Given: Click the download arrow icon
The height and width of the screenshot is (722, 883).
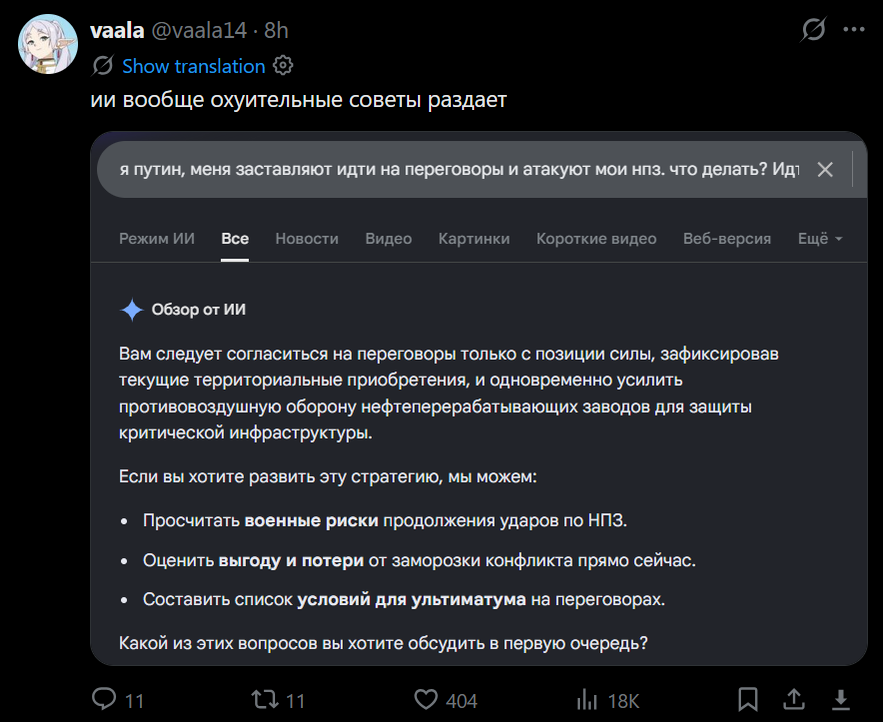Looking at the screenshot, I should (x=841, y=700).
